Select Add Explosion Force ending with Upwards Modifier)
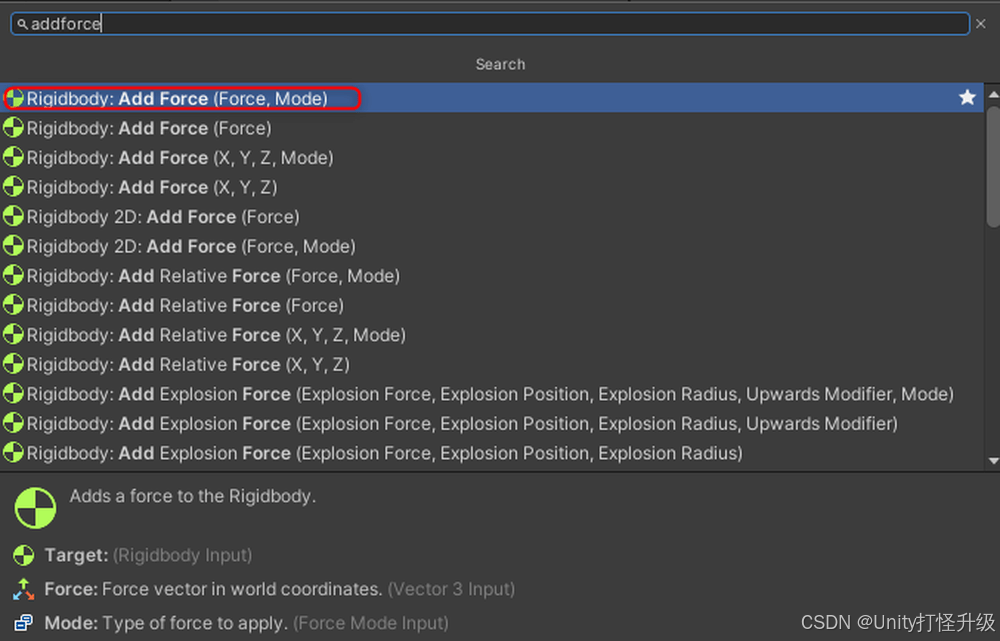Screen dimensions: 1000x641 pyautogui.click(x=491, y=424)
